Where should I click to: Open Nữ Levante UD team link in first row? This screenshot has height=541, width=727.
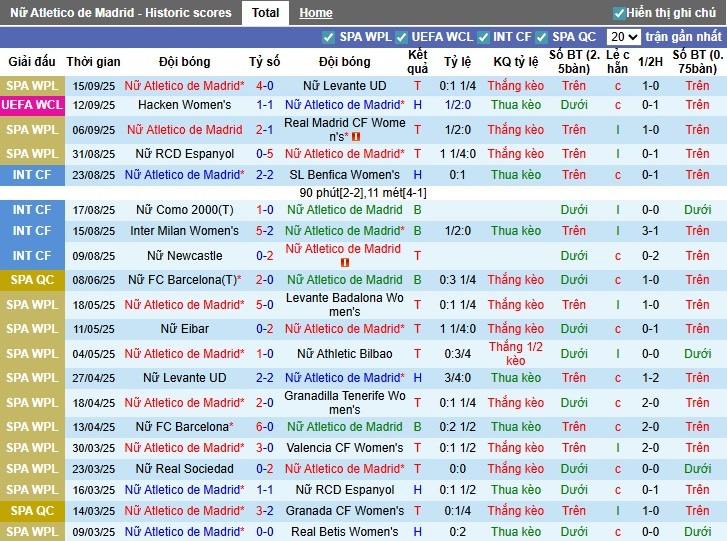344,86
